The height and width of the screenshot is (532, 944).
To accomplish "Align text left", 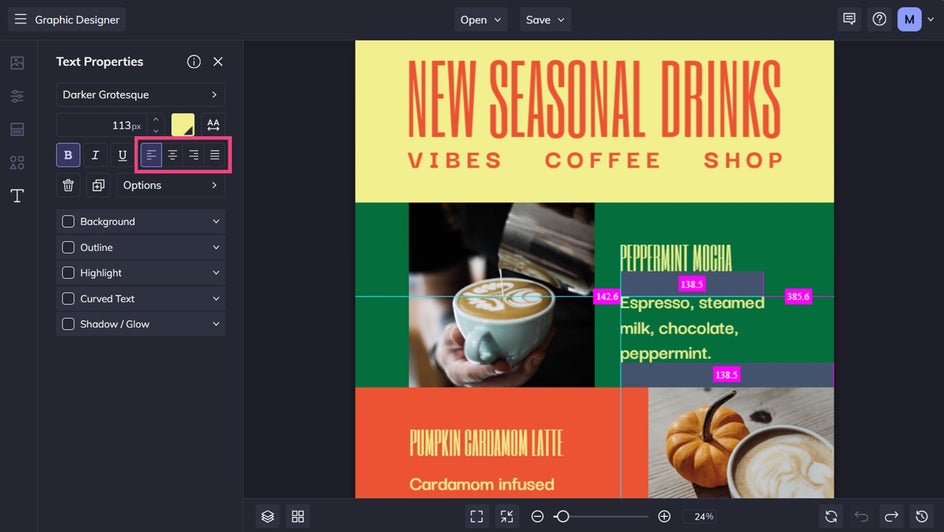I will click(x=151, y=155).
